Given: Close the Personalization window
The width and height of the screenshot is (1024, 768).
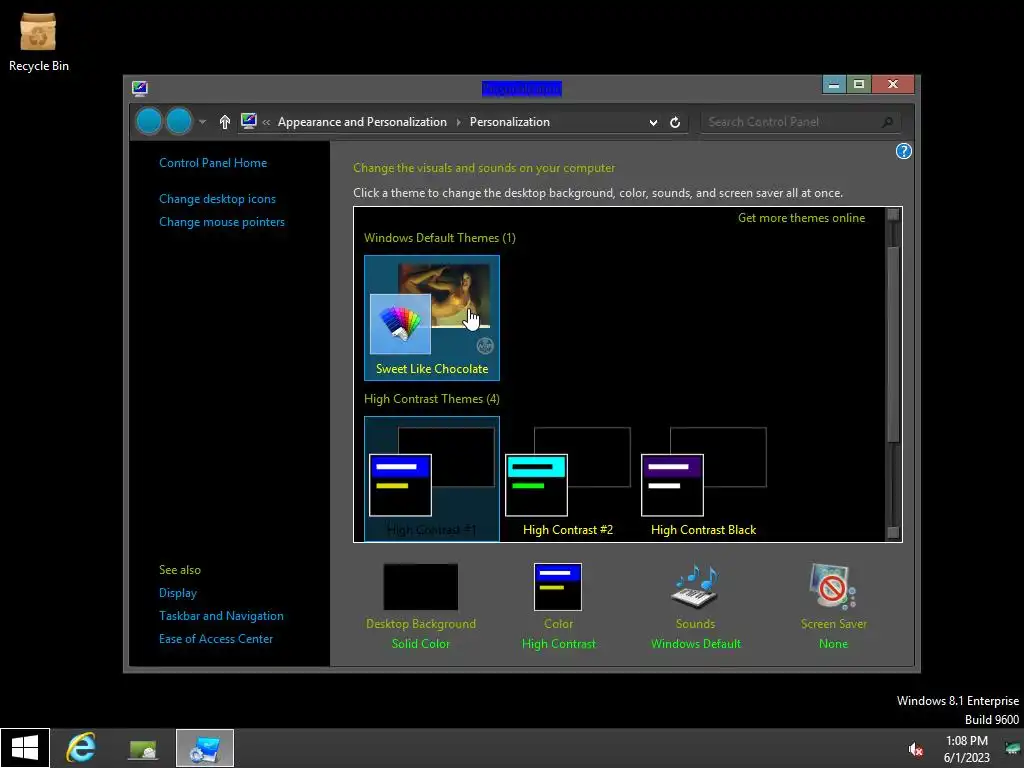Looking at the screenshot, I should [893, 85].
